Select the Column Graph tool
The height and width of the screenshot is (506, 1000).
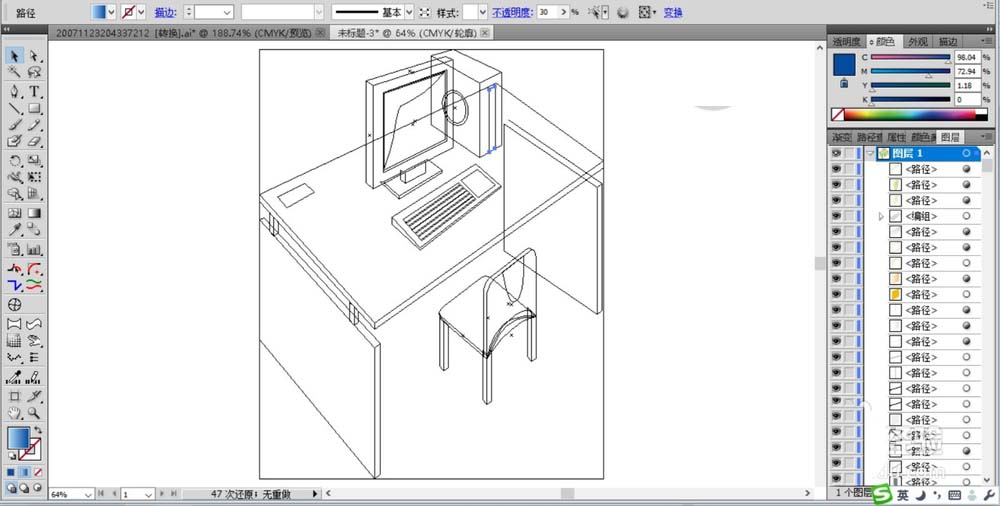coord(34,249)
